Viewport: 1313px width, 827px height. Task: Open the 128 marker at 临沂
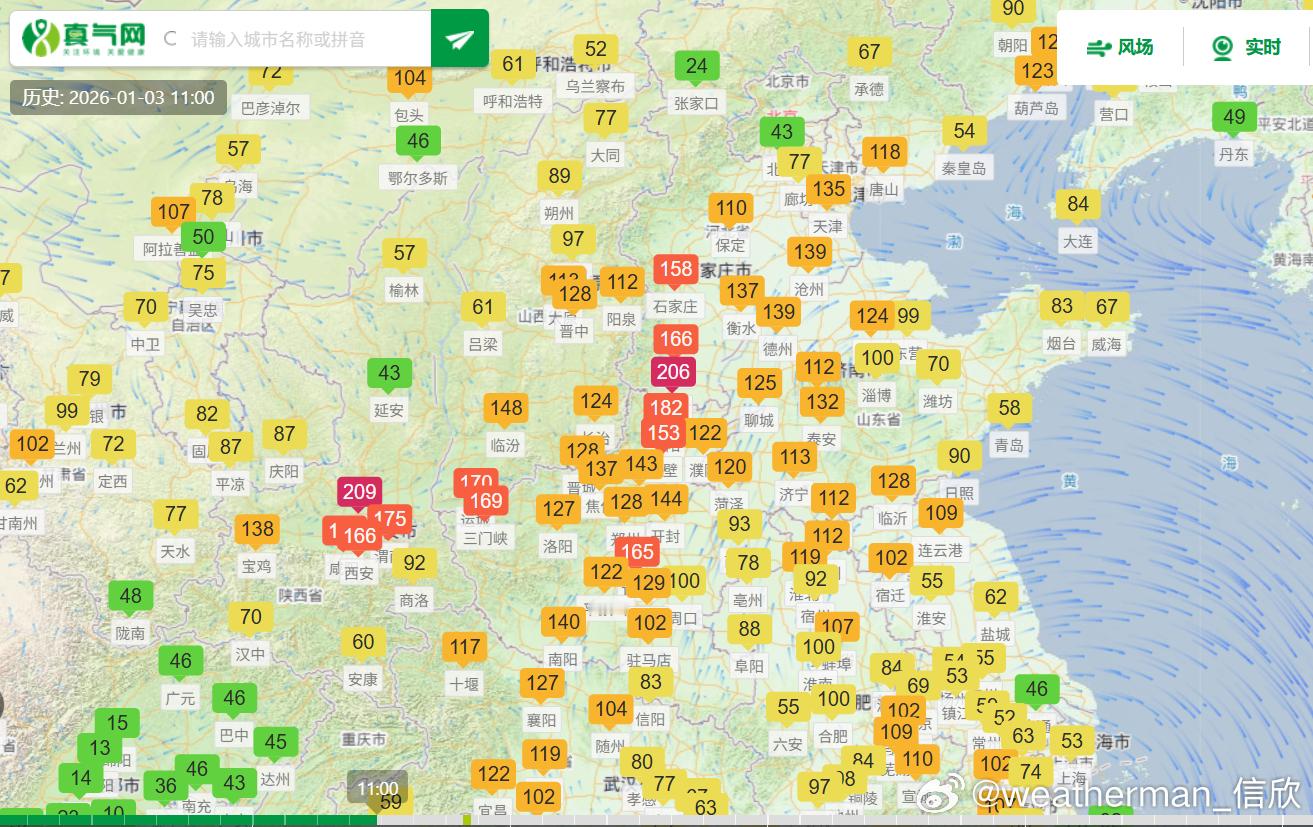click(893, 483)
